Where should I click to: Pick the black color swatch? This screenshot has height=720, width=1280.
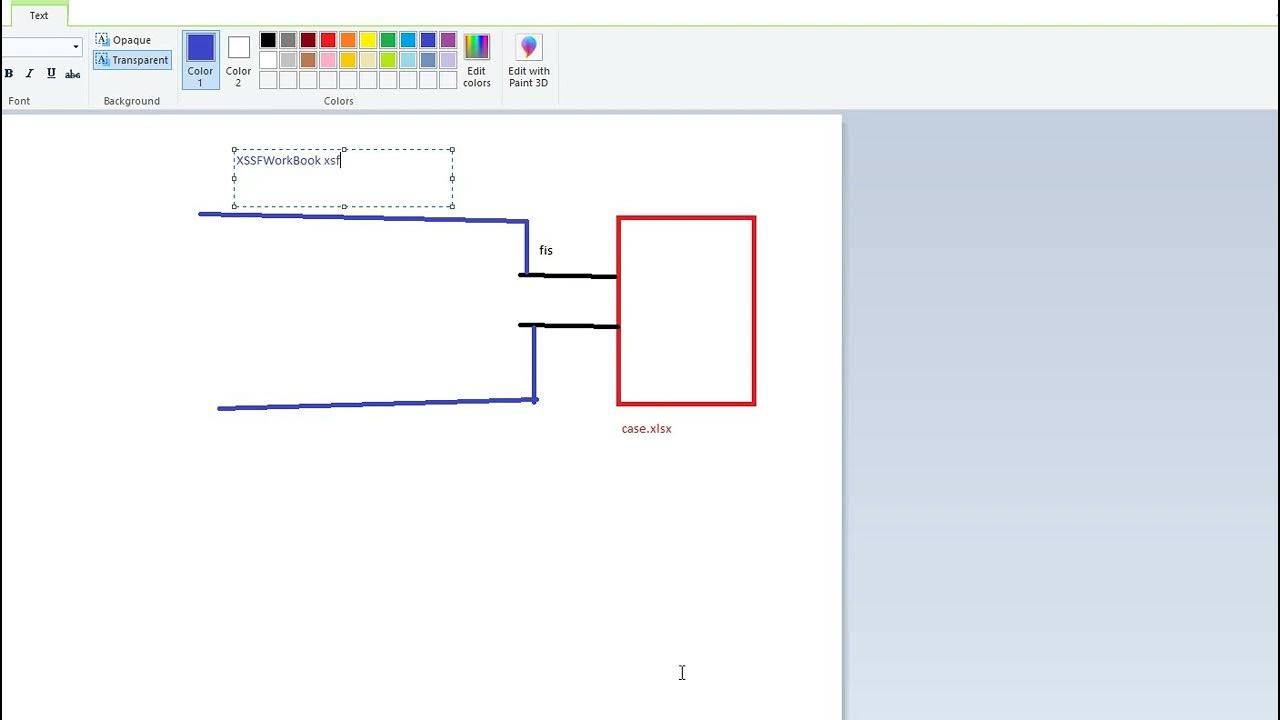268,40
